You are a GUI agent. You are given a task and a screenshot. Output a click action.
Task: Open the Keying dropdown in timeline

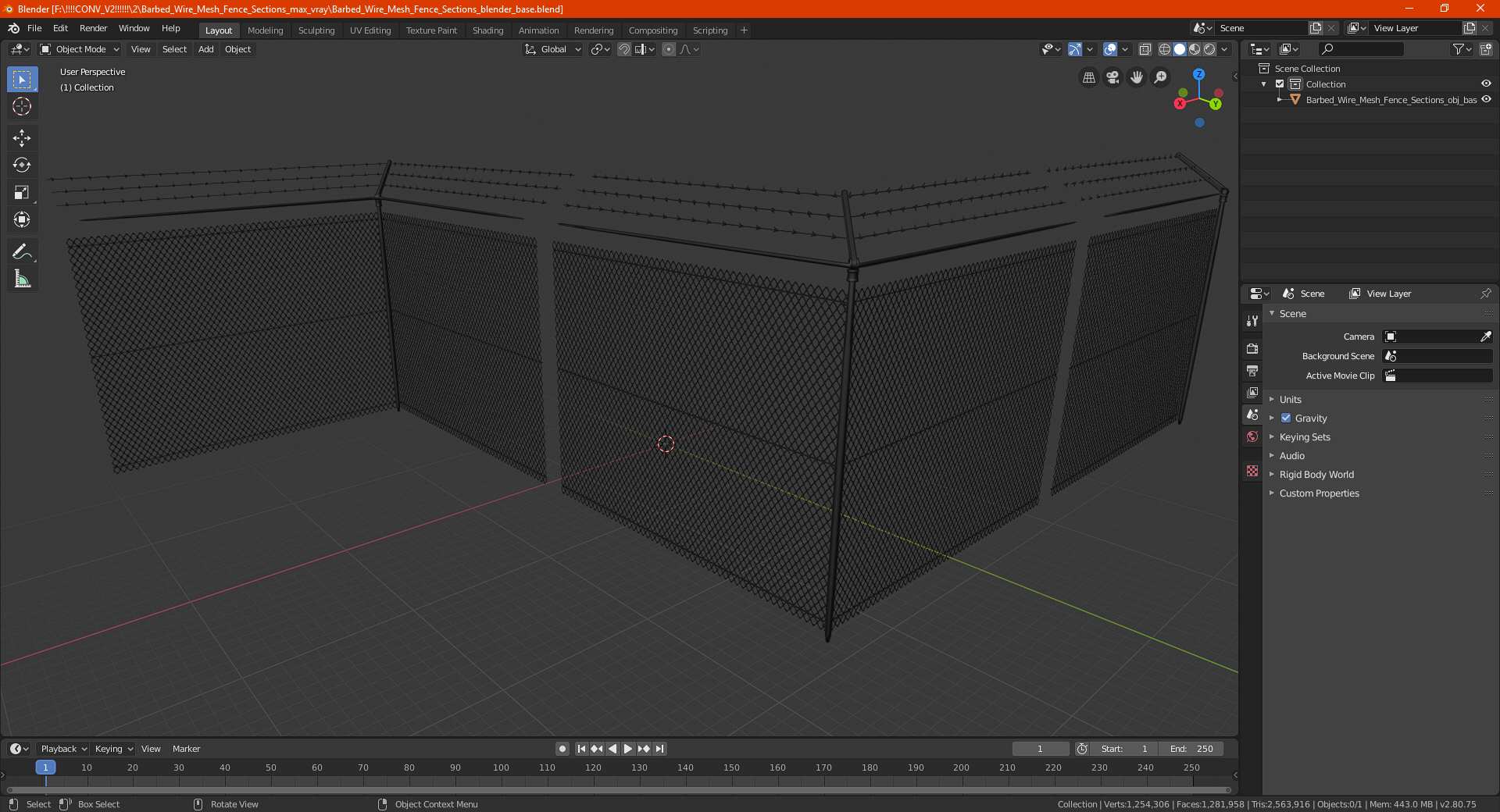(114, 749)
